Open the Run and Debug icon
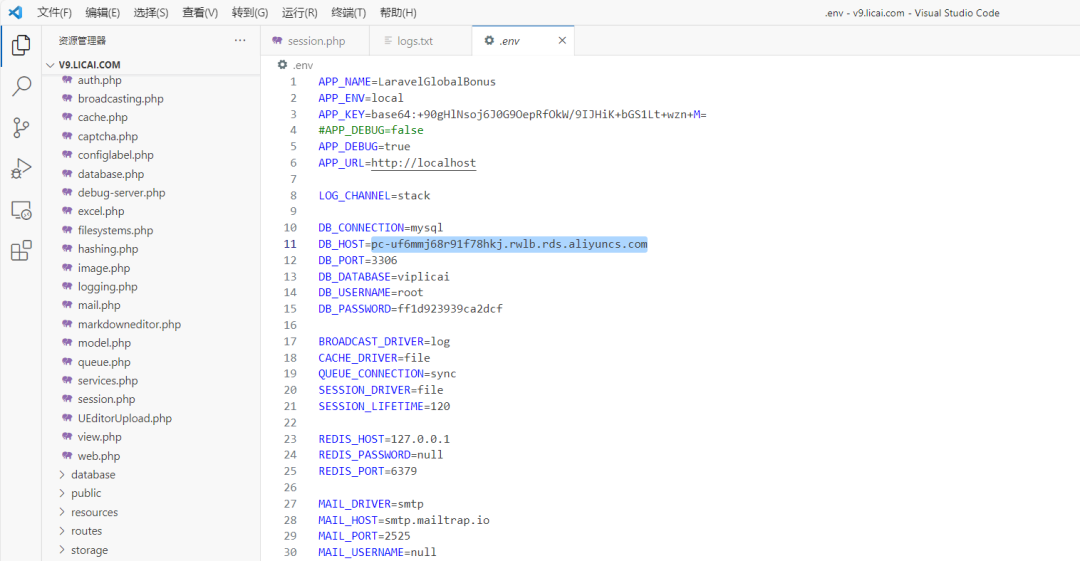The height and width of the screenshot is (561, 1080). 21,168
